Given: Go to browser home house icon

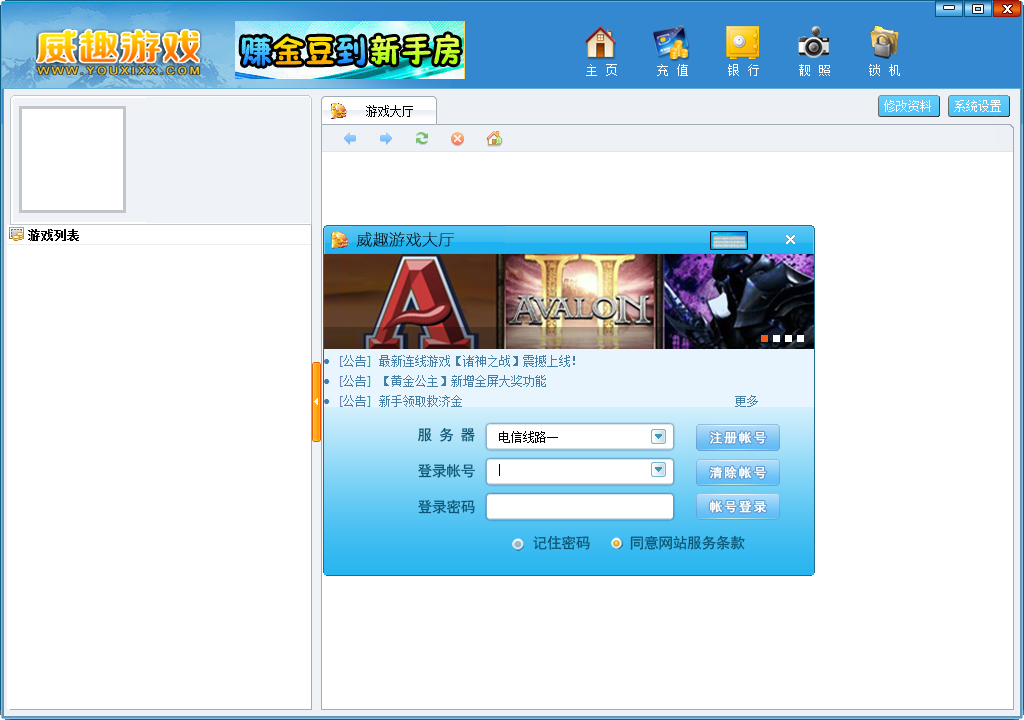Looking at the screenshot, I should [x=494, y=138].
